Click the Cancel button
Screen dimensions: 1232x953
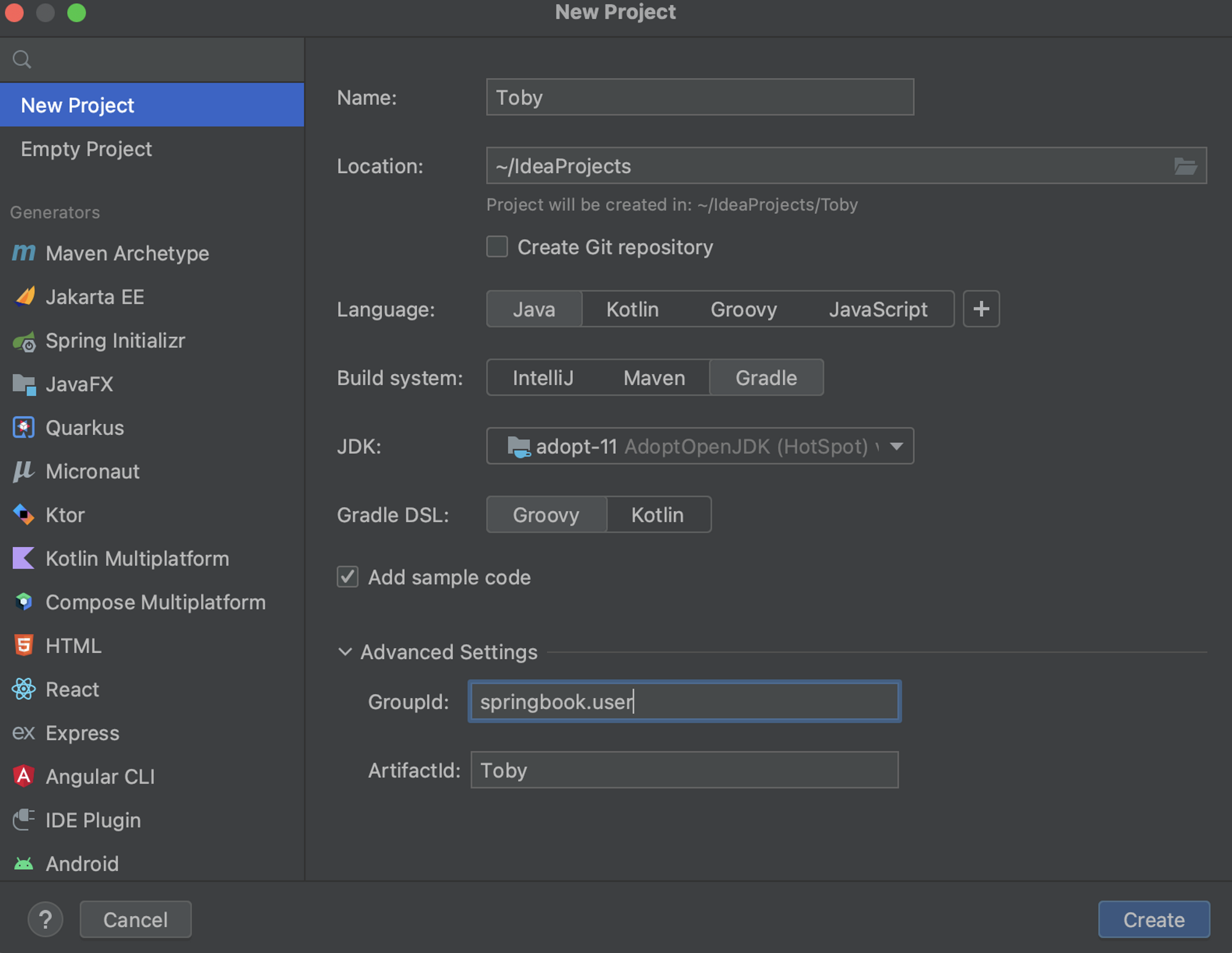click(136, 920)
